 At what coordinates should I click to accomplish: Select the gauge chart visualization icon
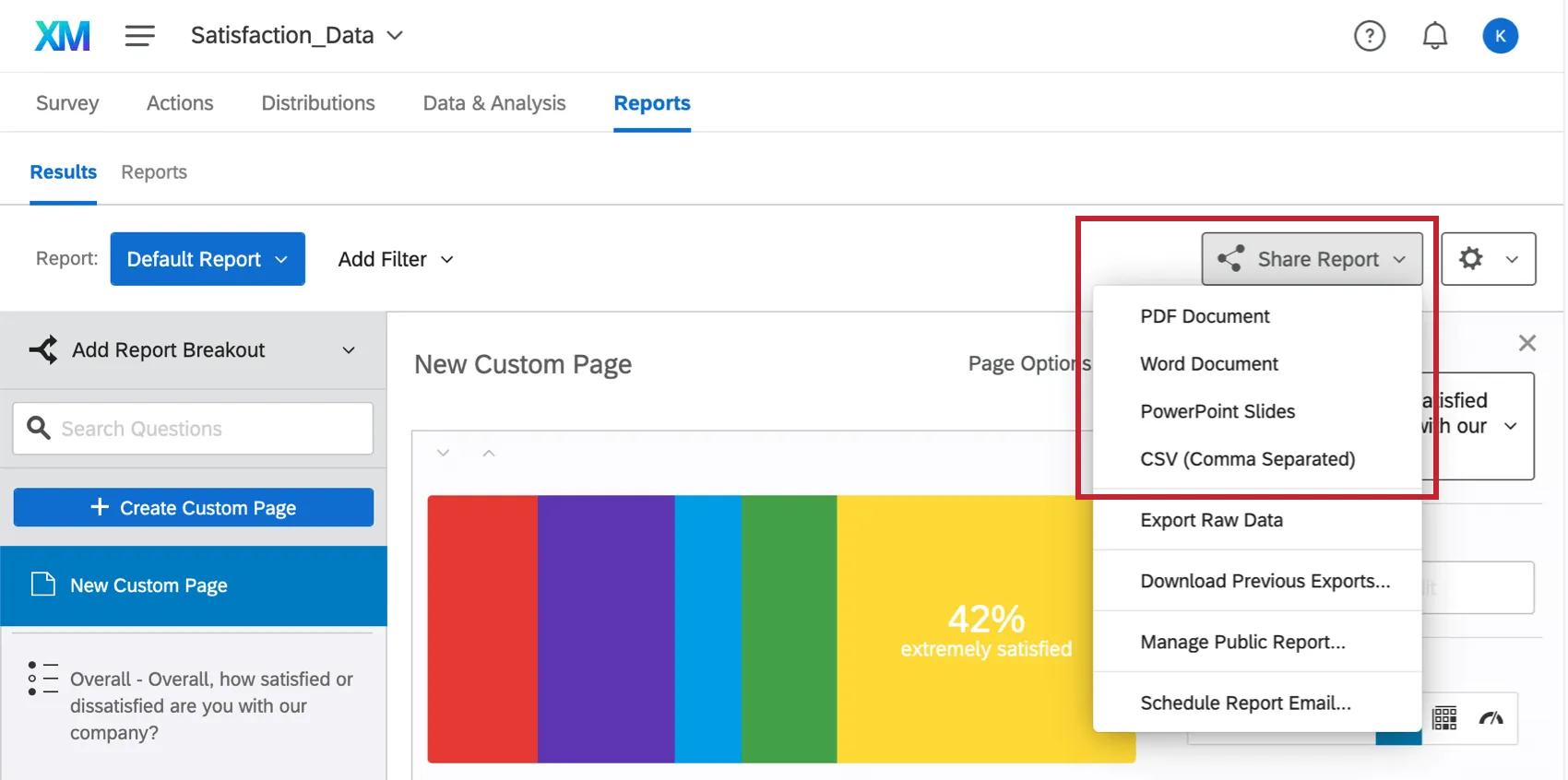[x=1491, y=718]
